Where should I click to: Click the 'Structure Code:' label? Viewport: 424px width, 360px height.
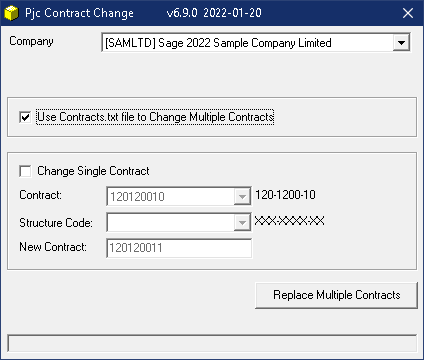(x=56, y=222)
